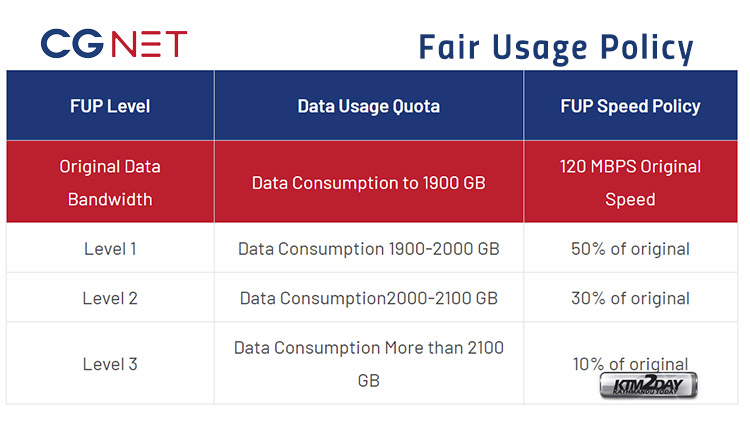Image resolution: width=750 pixels, height=430 pixels.
Task: Click the 30% of original cell
Action: (630, 298)
